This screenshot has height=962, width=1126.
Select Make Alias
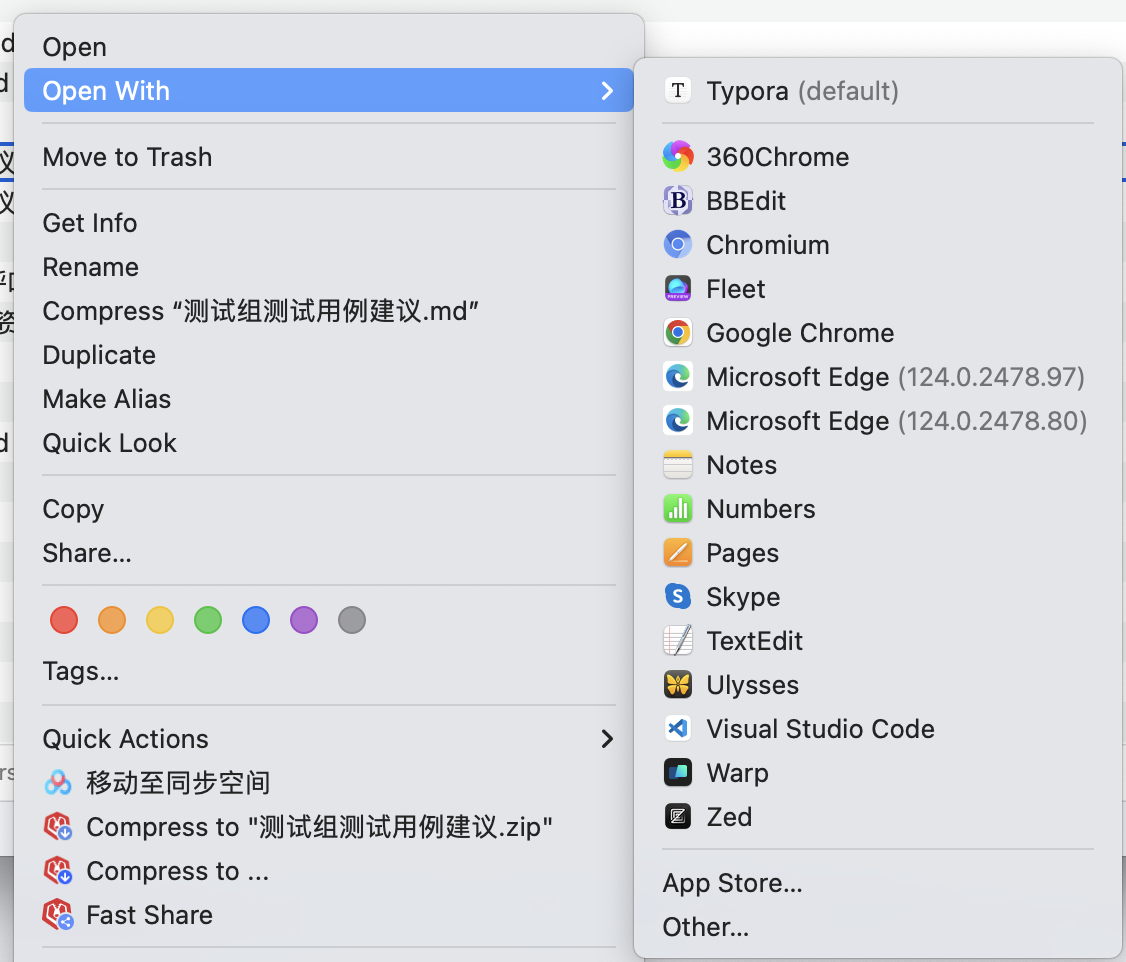[x=329, y=398]
